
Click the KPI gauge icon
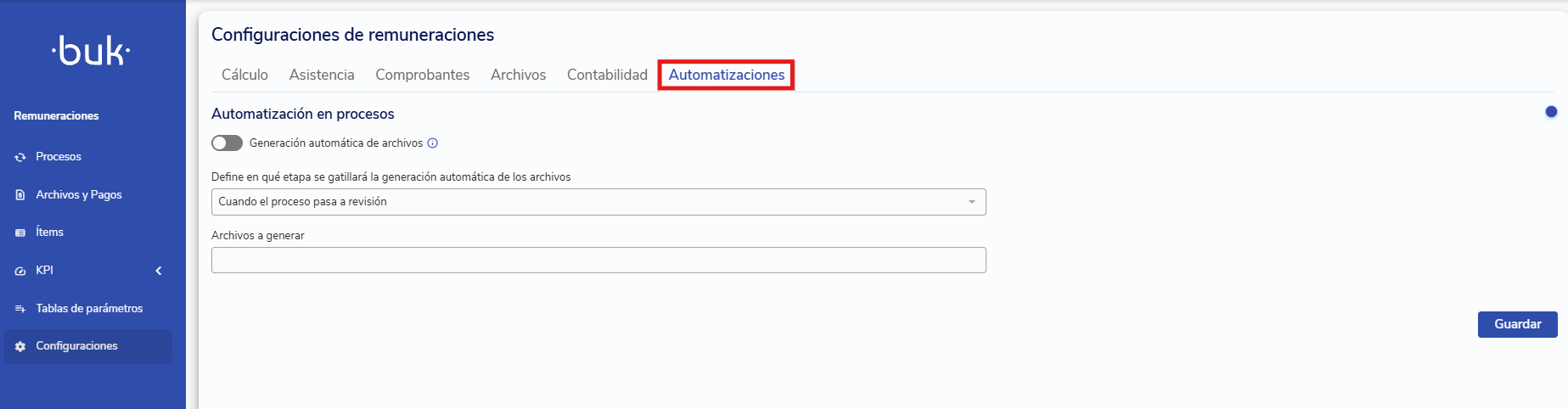point(20,271)
